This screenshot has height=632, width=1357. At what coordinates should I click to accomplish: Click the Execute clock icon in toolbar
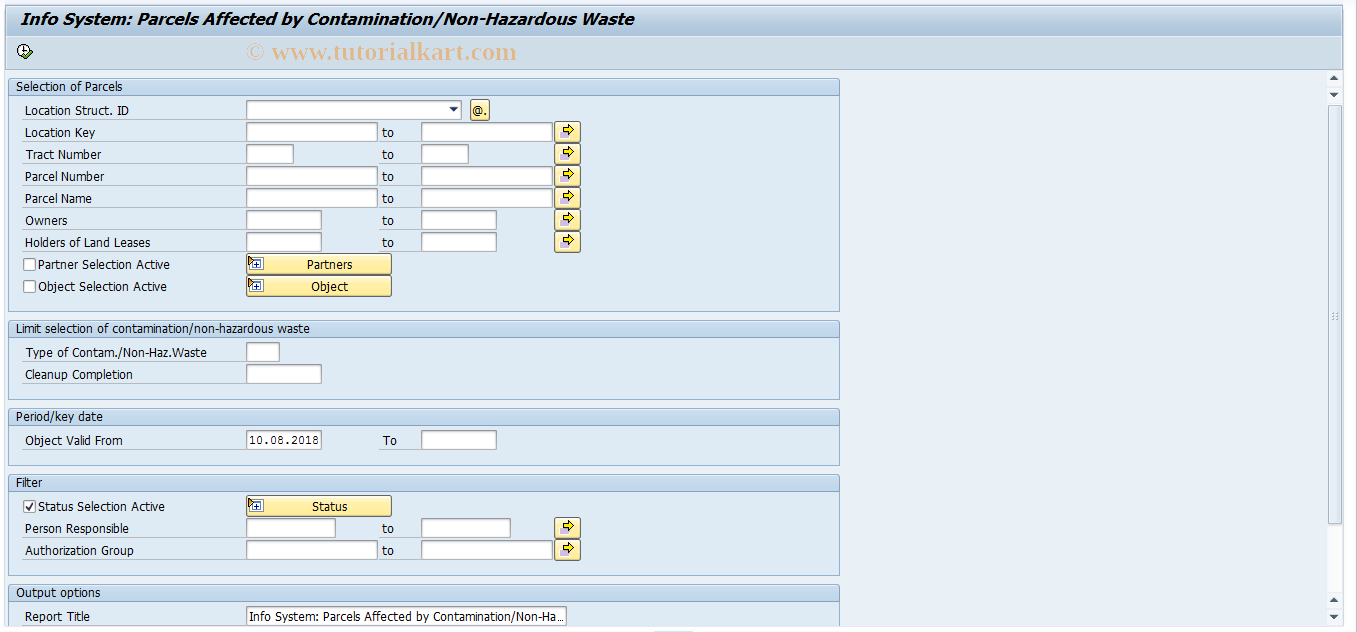(x=25, y=52)
